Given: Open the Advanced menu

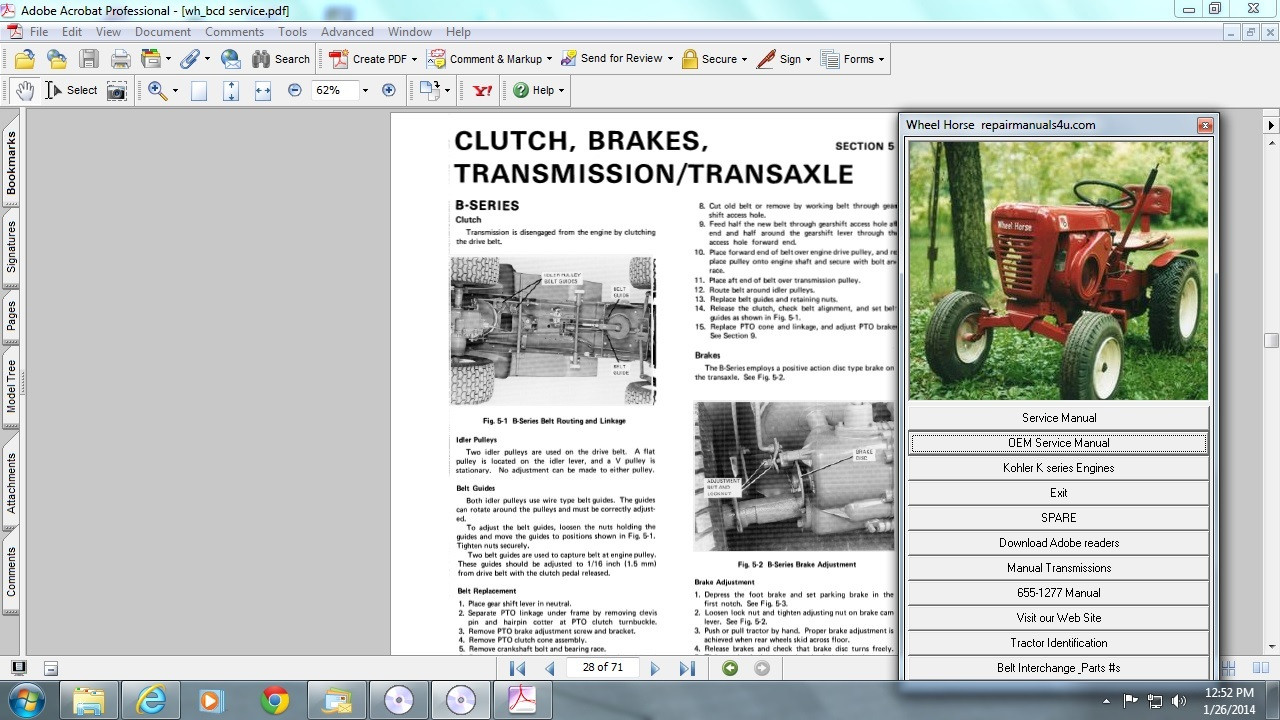Looking at the screenshot, I should pos(347,32).
